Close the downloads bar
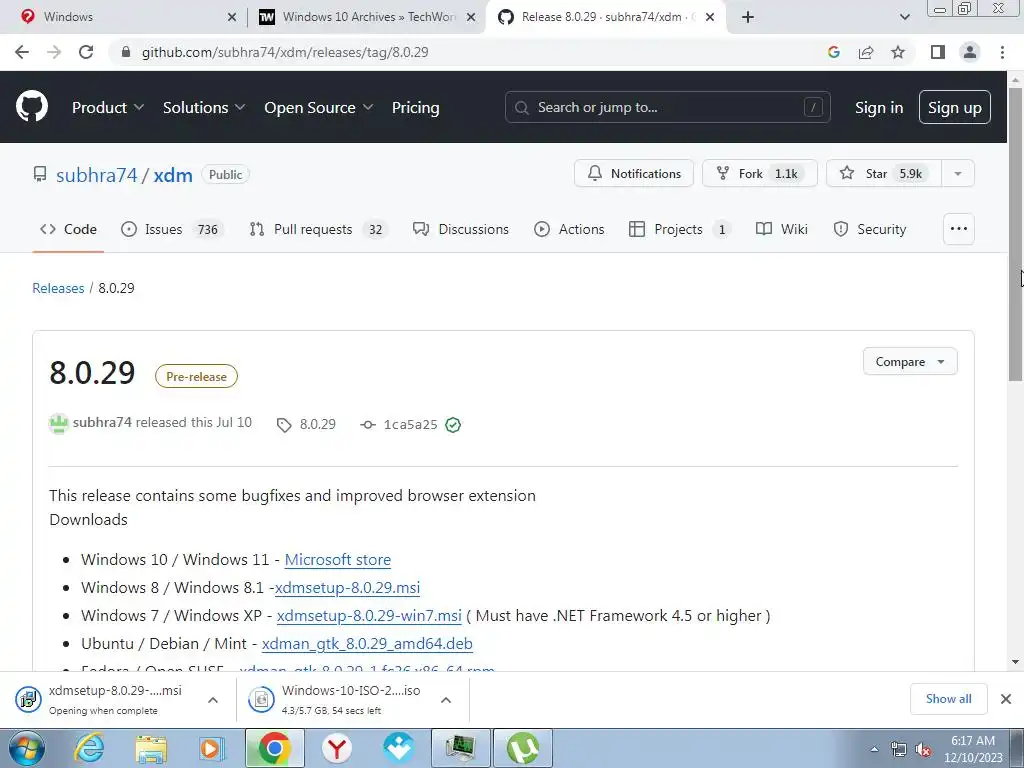 (1006, 699)
